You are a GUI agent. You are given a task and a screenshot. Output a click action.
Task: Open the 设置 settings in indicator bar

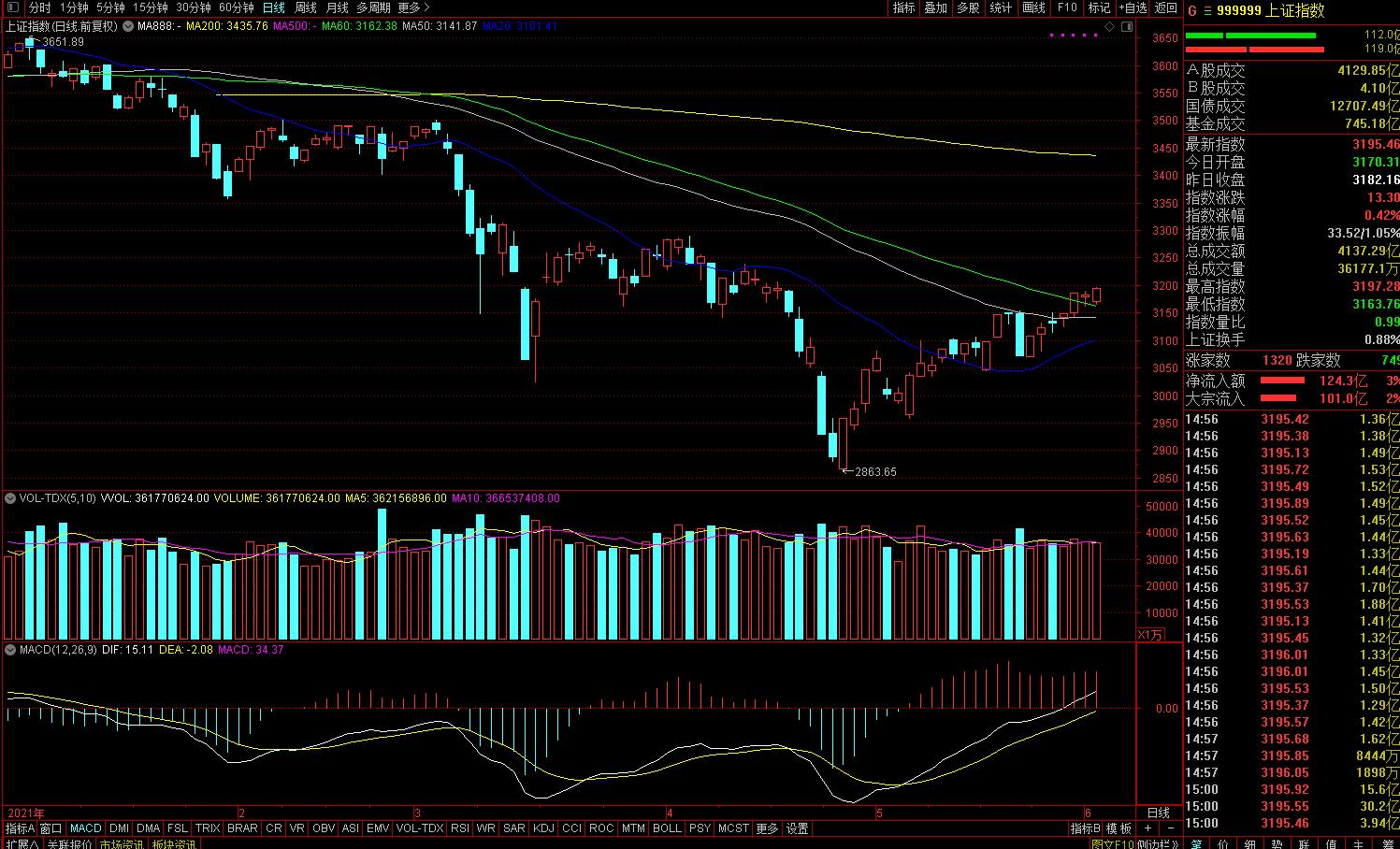797,828
